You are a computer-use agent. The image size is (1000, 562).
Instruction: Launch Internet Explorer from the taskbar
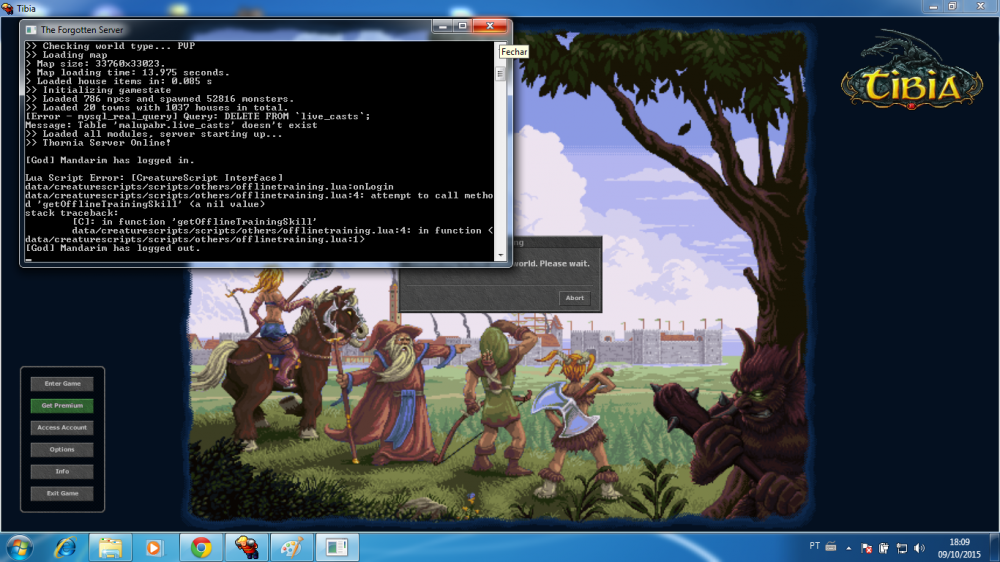coord(65,547)
